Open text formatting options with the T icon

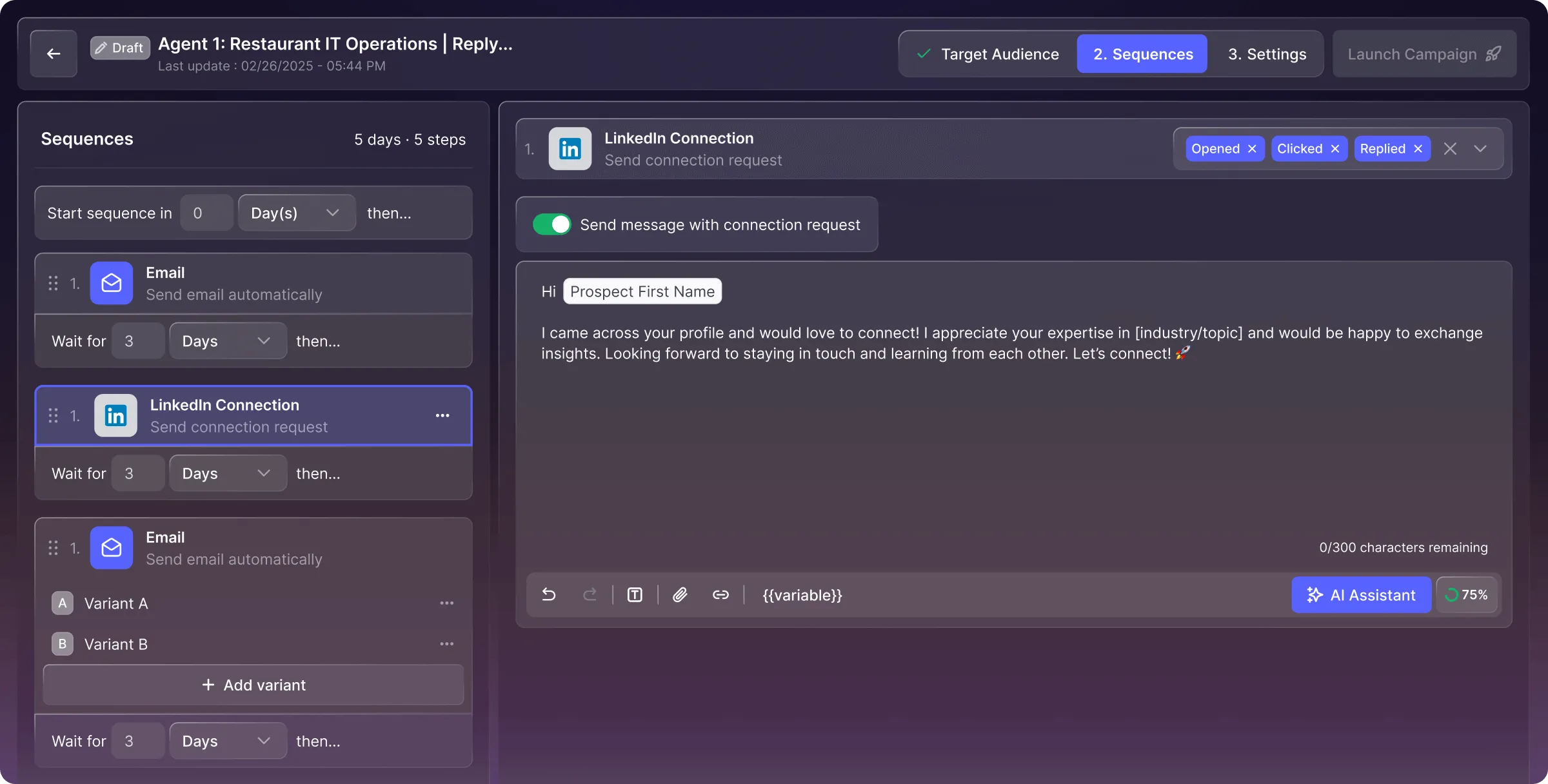[x=635, y=594]
